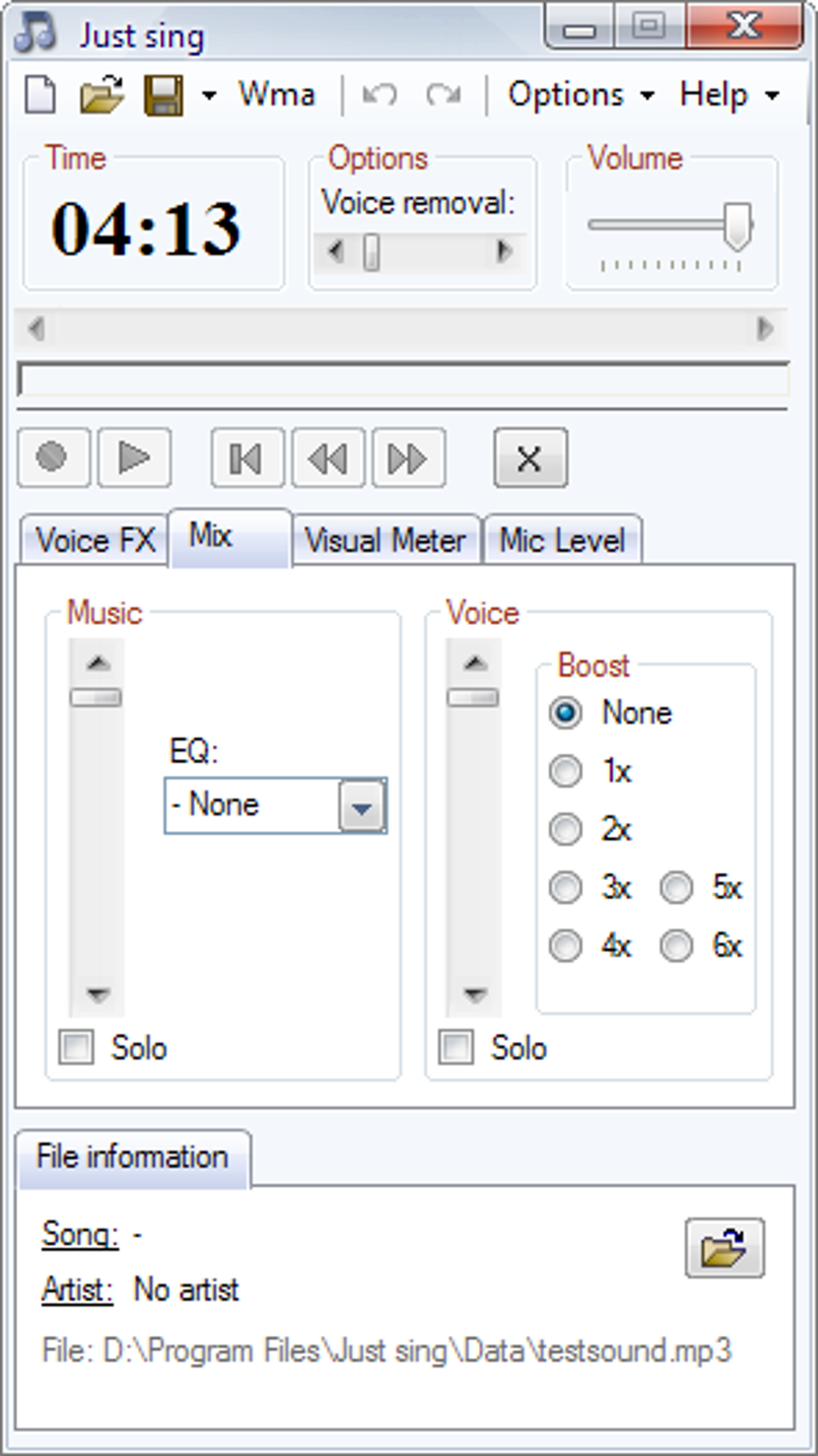The image size is (818, 1456).
Task: Open a file with the toolbar folder icon
Action: coord(102,95)
